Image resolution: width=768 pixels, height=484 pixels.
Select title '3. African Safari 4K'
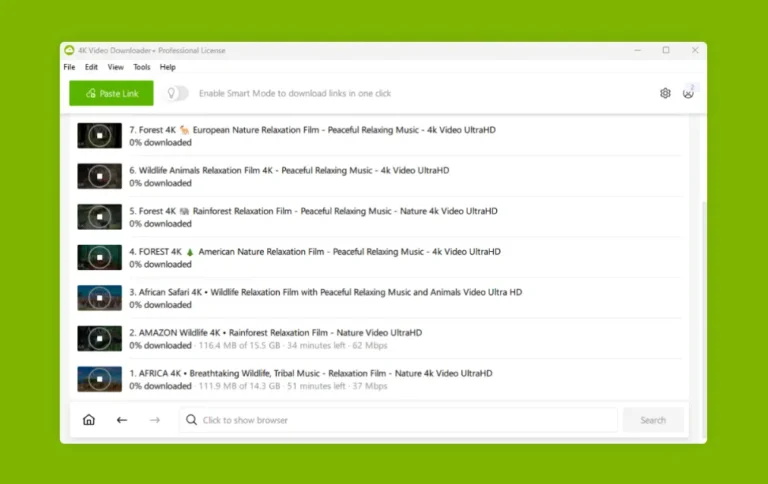(x=326, y=292)
